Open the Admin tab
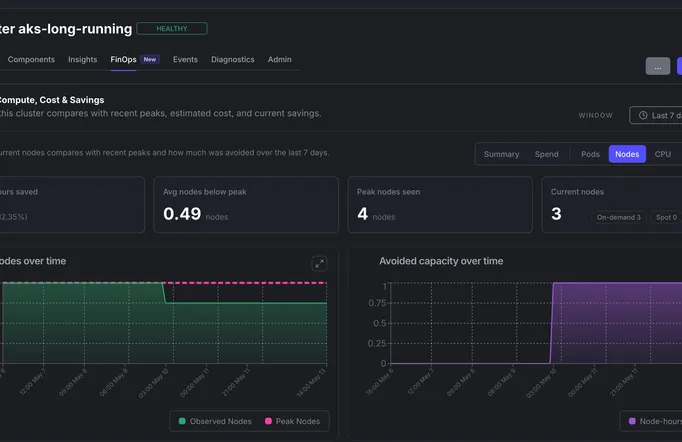This screenshot has height=442, width=682. click(280, 60)
